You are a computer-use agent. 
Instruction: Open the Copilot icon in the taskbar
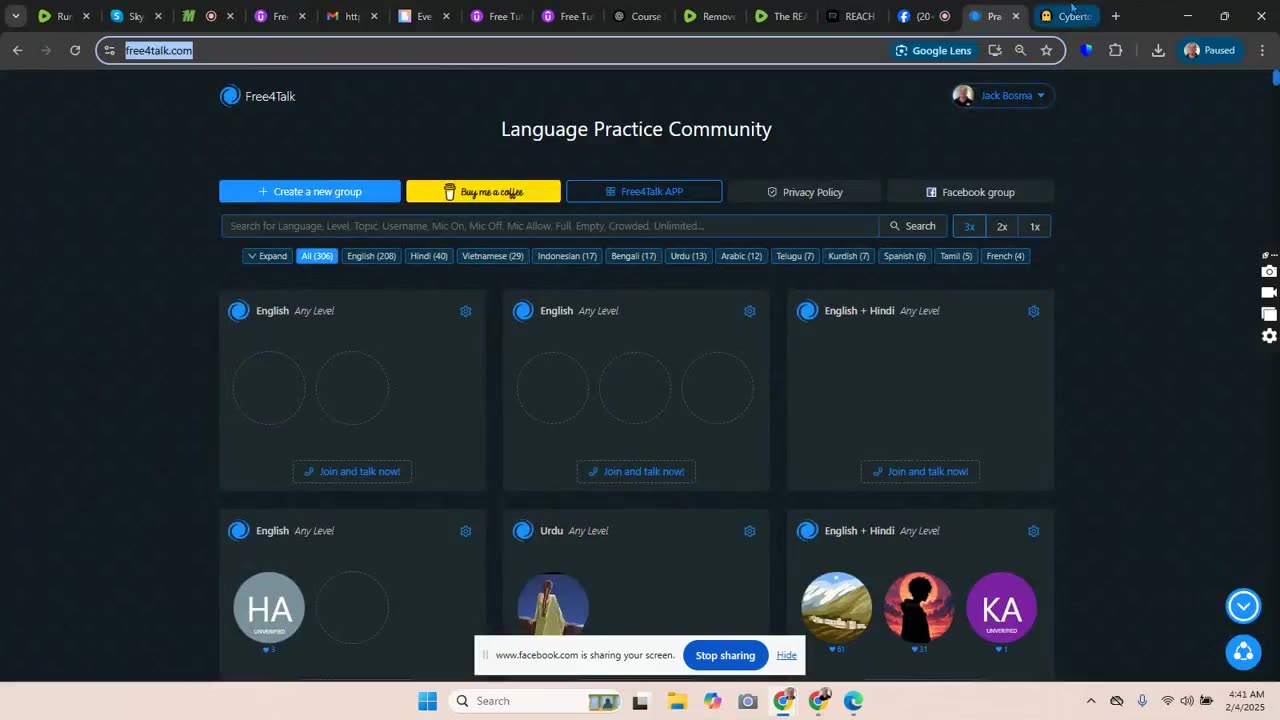click(712, 701)
